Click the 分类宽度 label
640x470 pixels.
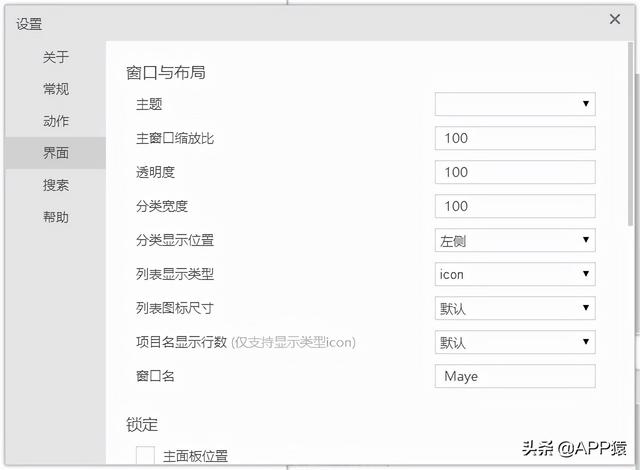(162, 206)
